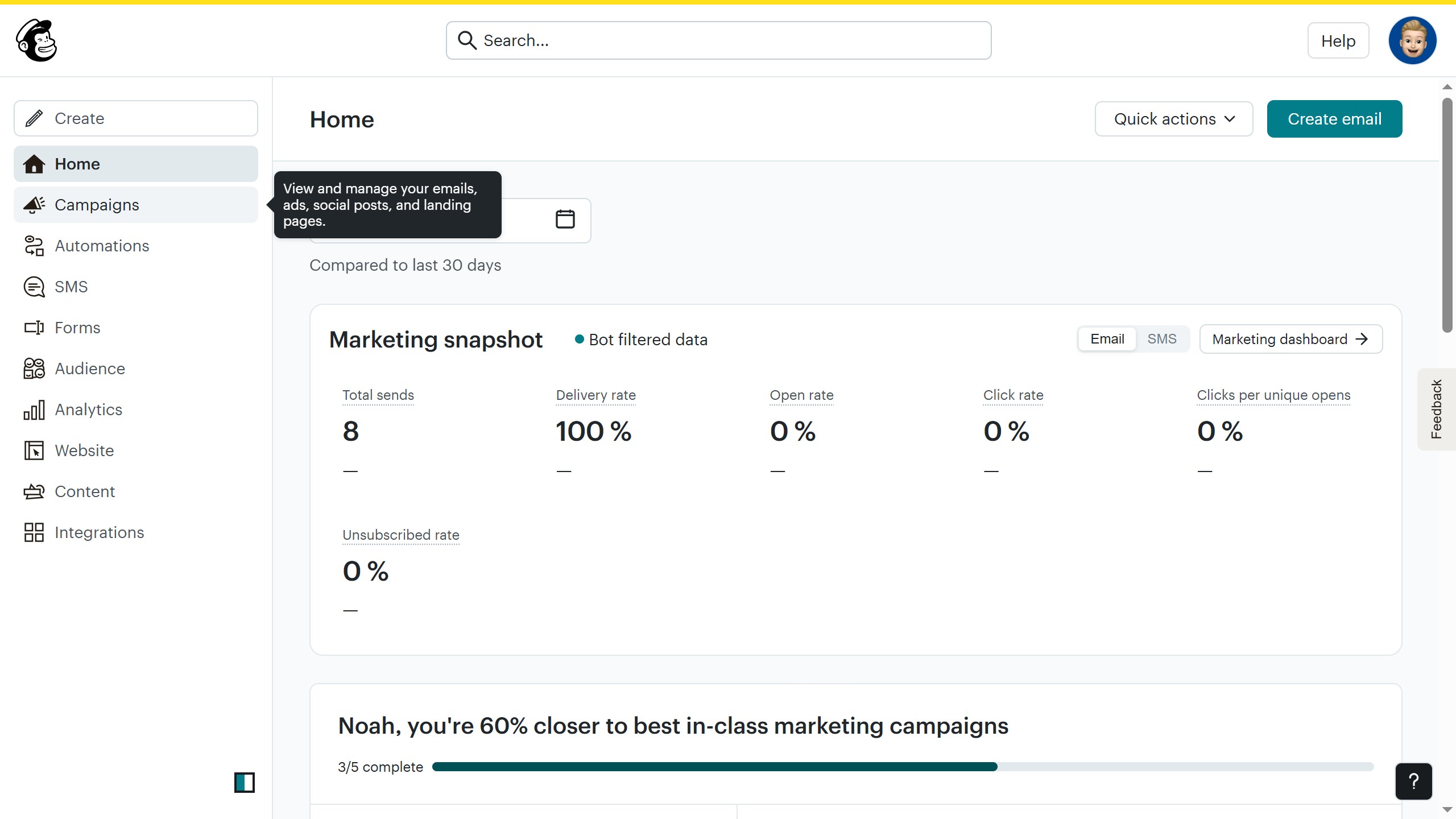Open the user avatar menu

[x=1413, y=40]
